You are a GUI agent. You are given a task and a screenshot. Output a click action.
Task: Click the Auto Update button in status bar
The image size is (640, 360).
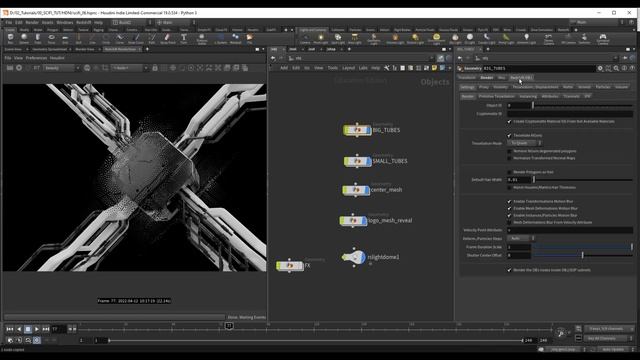point(613,349)
